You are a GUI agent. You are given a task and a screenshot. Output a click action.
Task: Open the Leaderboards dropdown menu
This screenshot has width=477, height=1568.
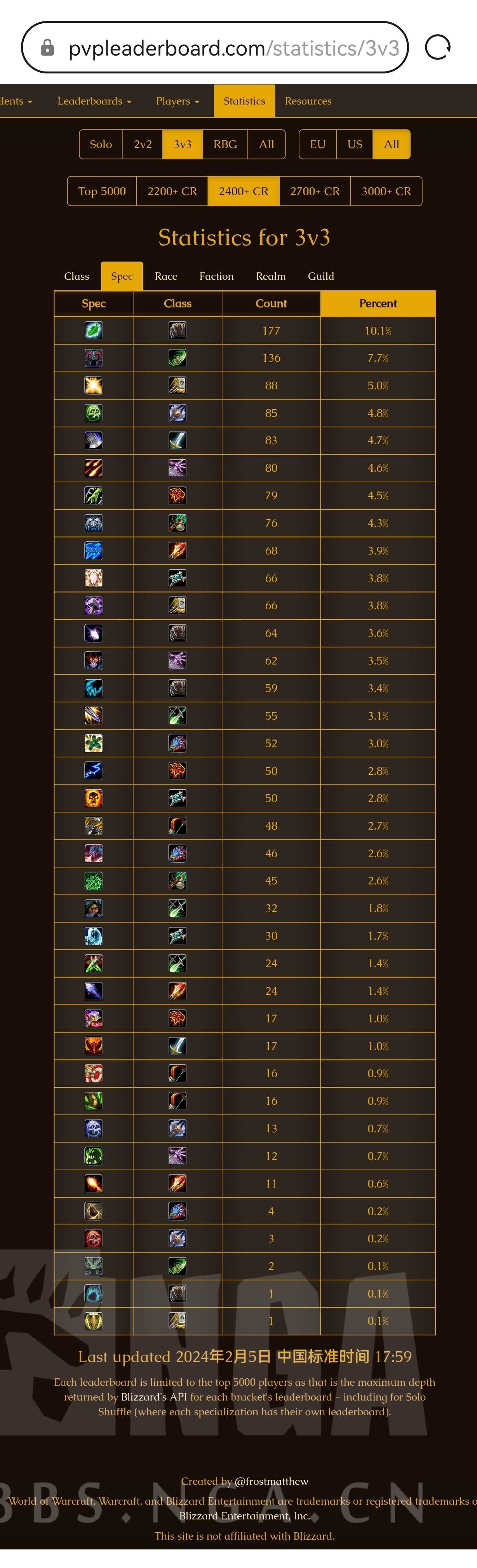click(94, 101)
